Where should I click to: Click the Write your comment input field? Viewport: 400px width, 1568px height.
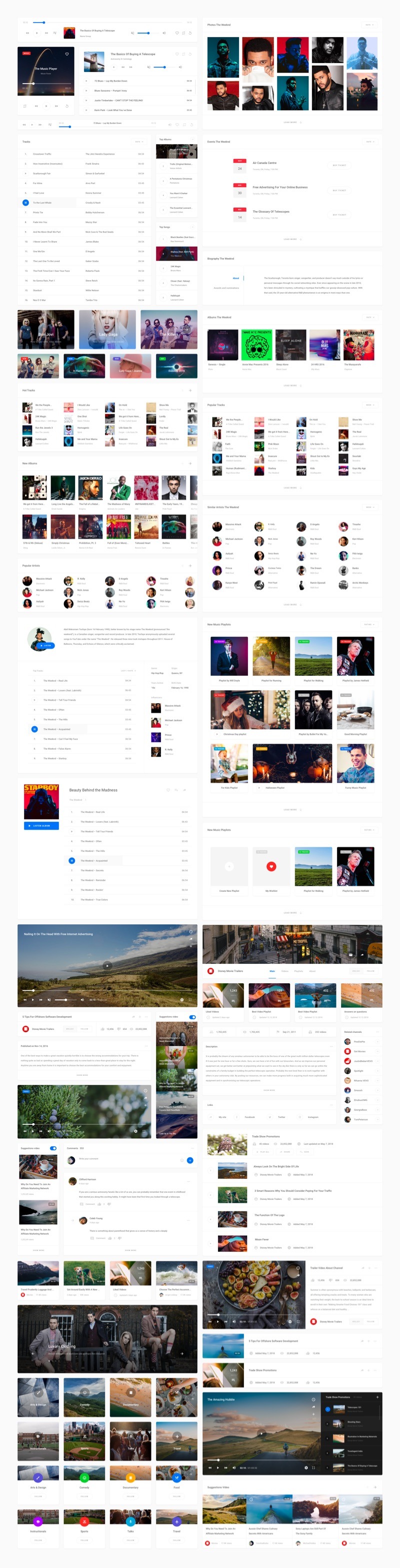tap(128, 1158)
